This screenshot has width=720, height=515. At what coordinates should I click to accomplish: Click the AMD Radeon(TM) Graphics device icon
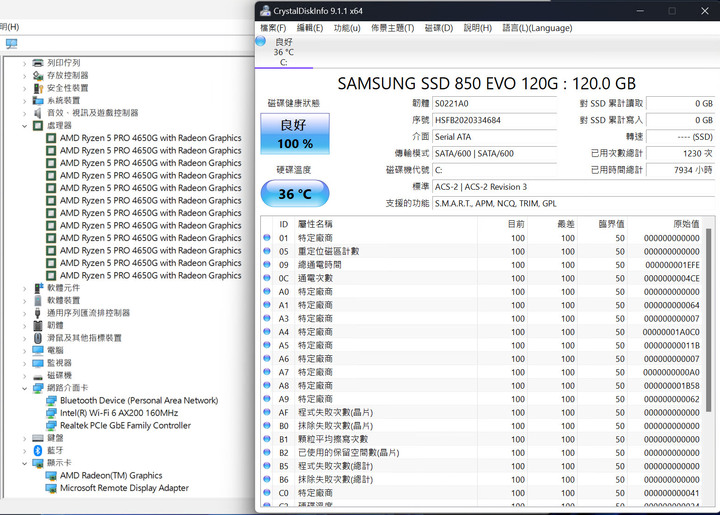[51, 476]
